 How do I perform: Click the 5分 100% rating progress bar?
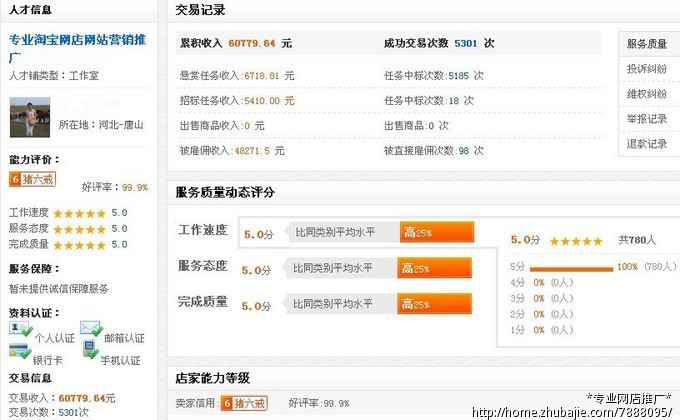(571, 269)
